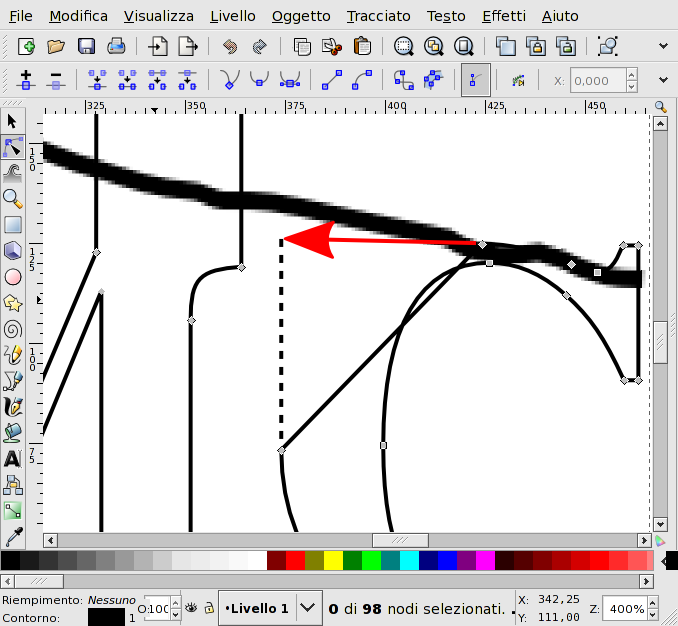
Task: Expand the node toolbar overflow arrow
Action: [663, 80]
